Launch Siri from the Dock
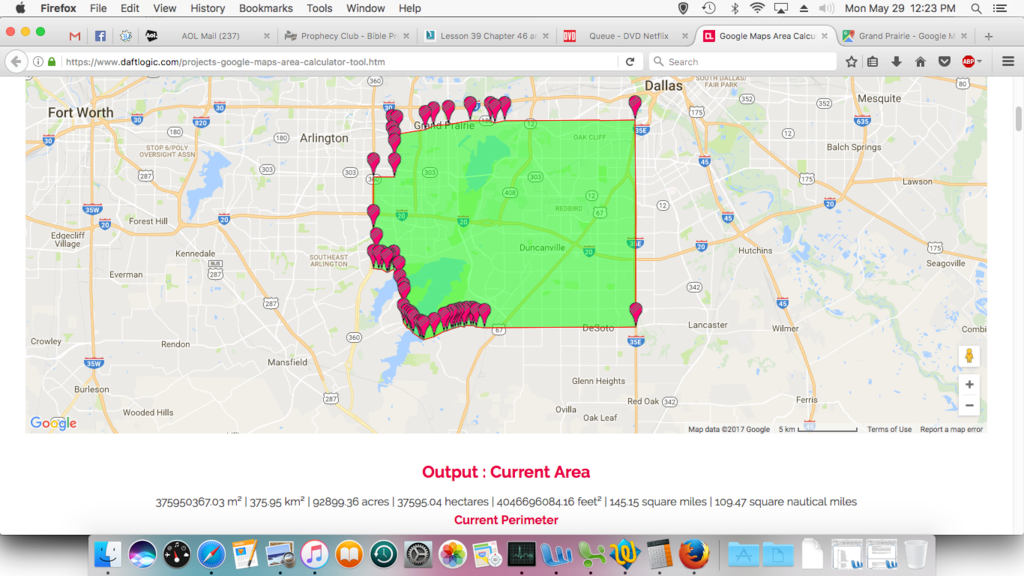Image resolution: width=1024 pixels, height=576 pixels. pos(142,554)
